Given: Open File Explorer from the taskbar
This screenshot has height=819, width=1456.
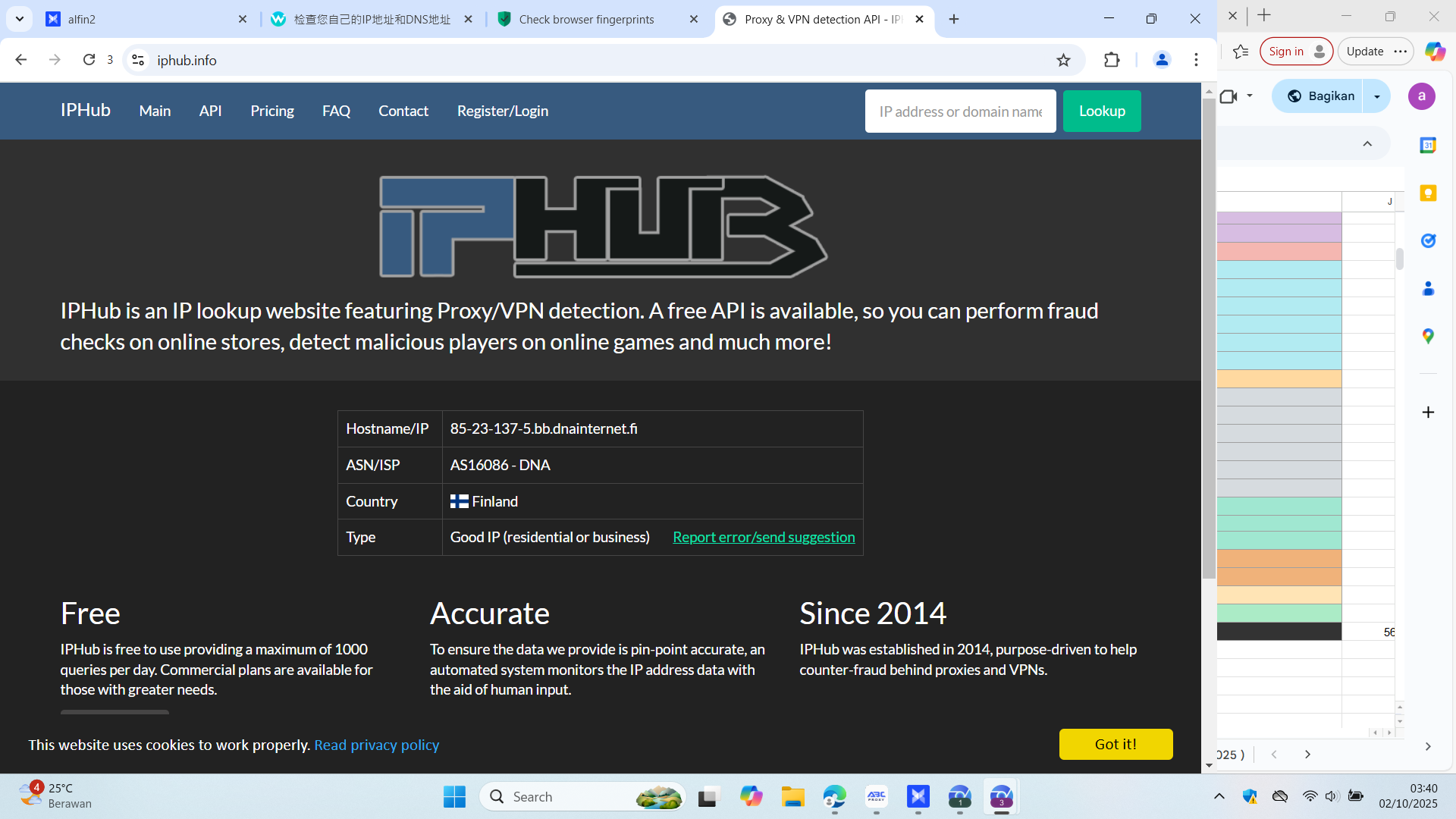Looking at the screenshot, I should 792,797.
